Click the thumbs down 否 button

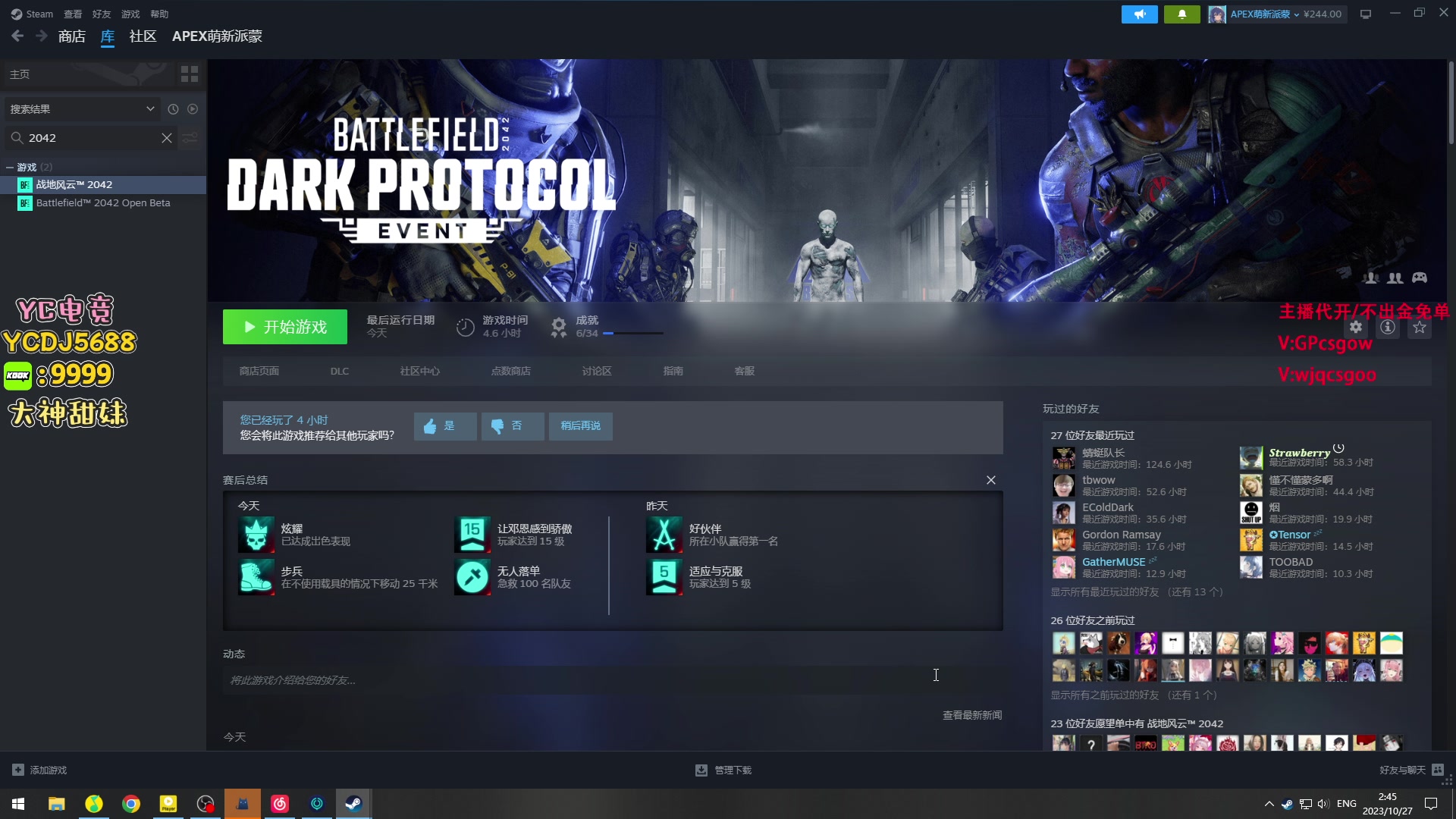pos(512,426)
